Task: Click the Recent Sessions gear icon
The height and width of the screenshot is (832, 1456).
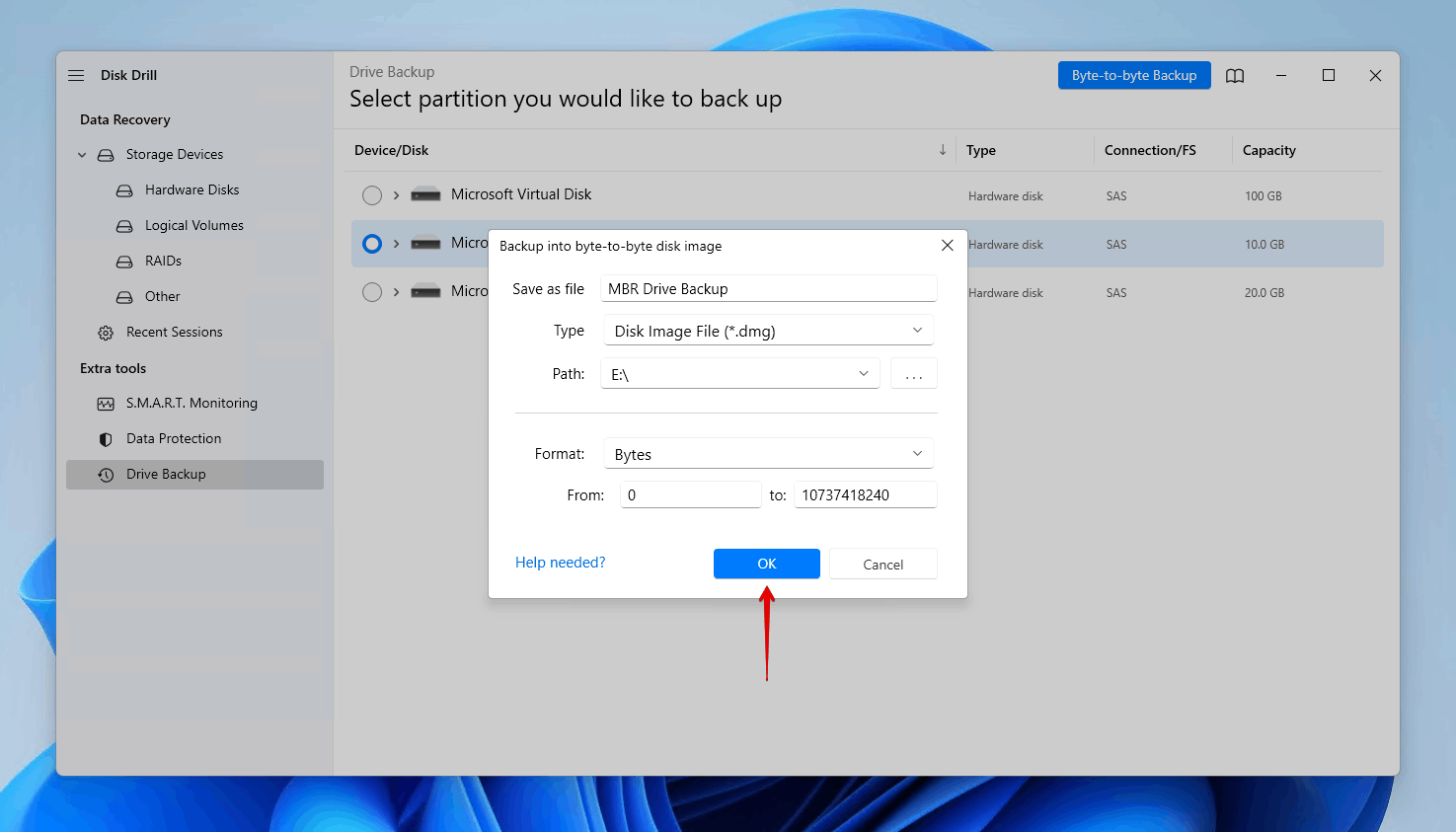Action: pos(106,333)
